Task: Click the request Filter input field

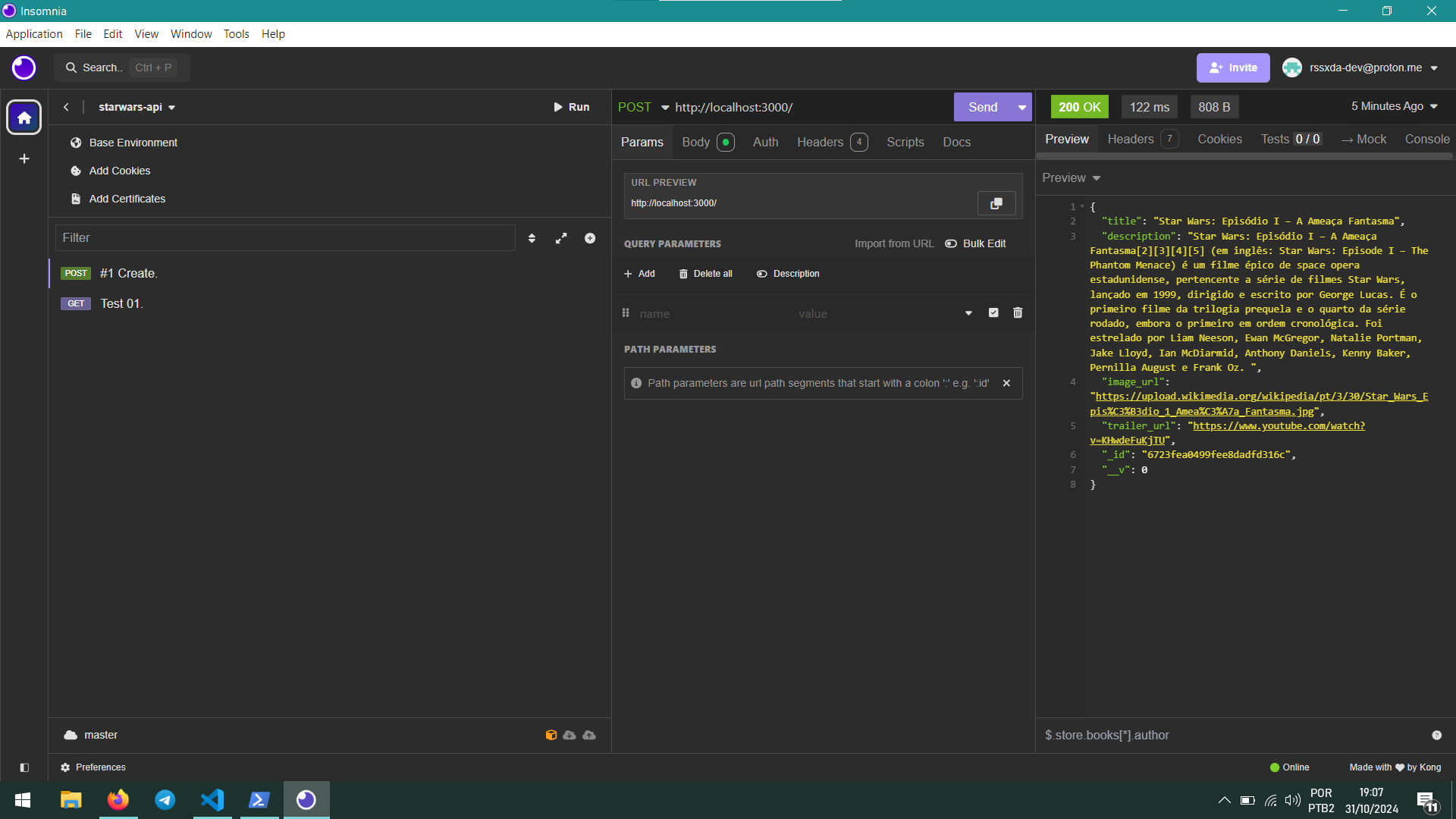Action: tap(285, 238)
